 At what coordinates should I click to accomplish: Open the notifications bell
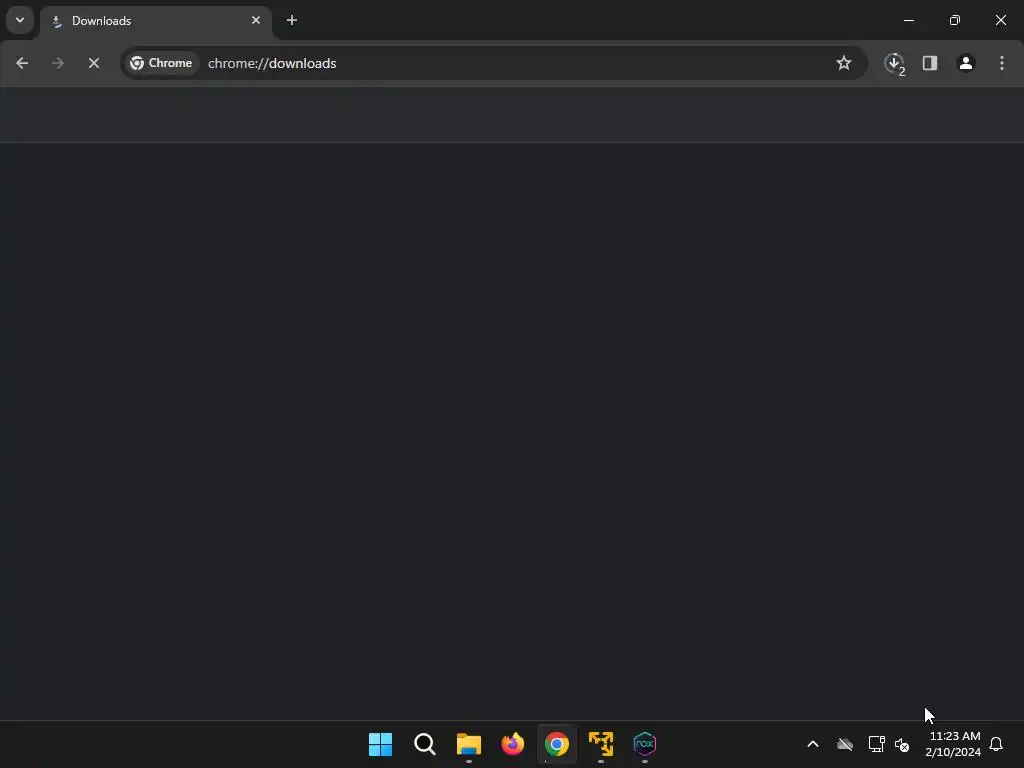(x=996, y=744)
